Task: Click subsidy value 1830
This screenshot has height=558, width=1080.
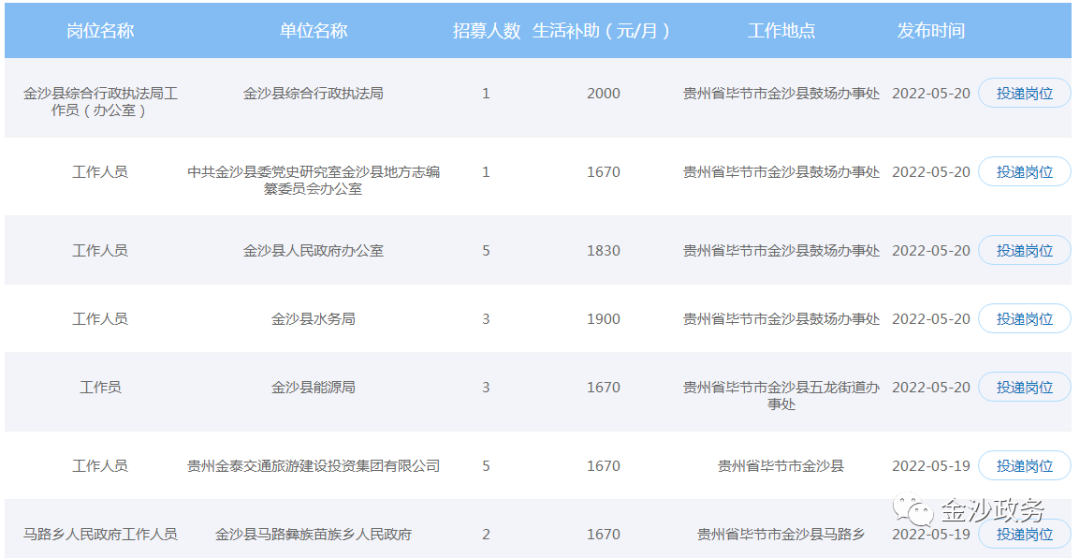Action: point(603,250)
